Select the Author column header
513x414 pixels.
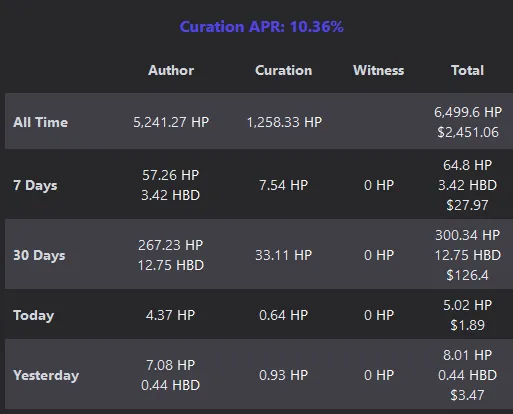tap(171, 70)
